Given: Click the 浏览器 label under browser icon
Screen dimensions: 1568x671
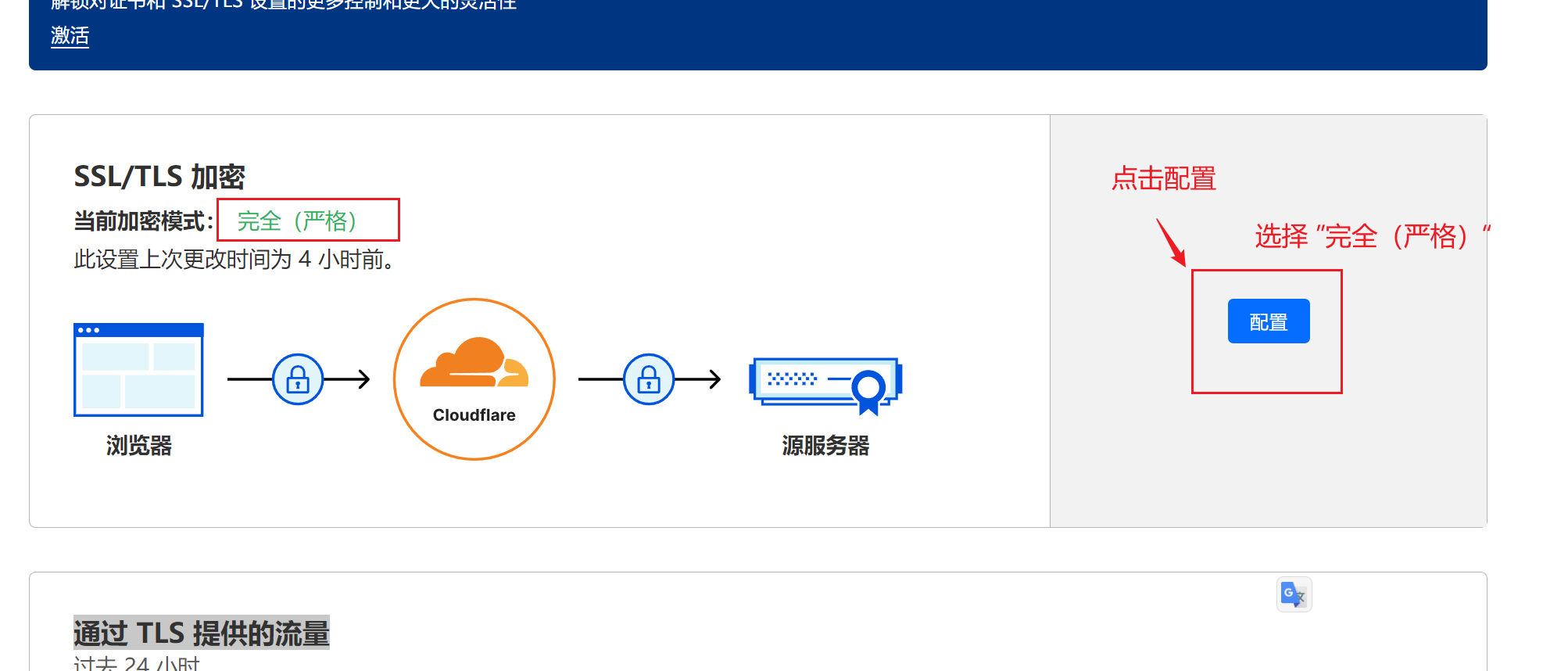Looking at the screenshot, I should (138, 446).
